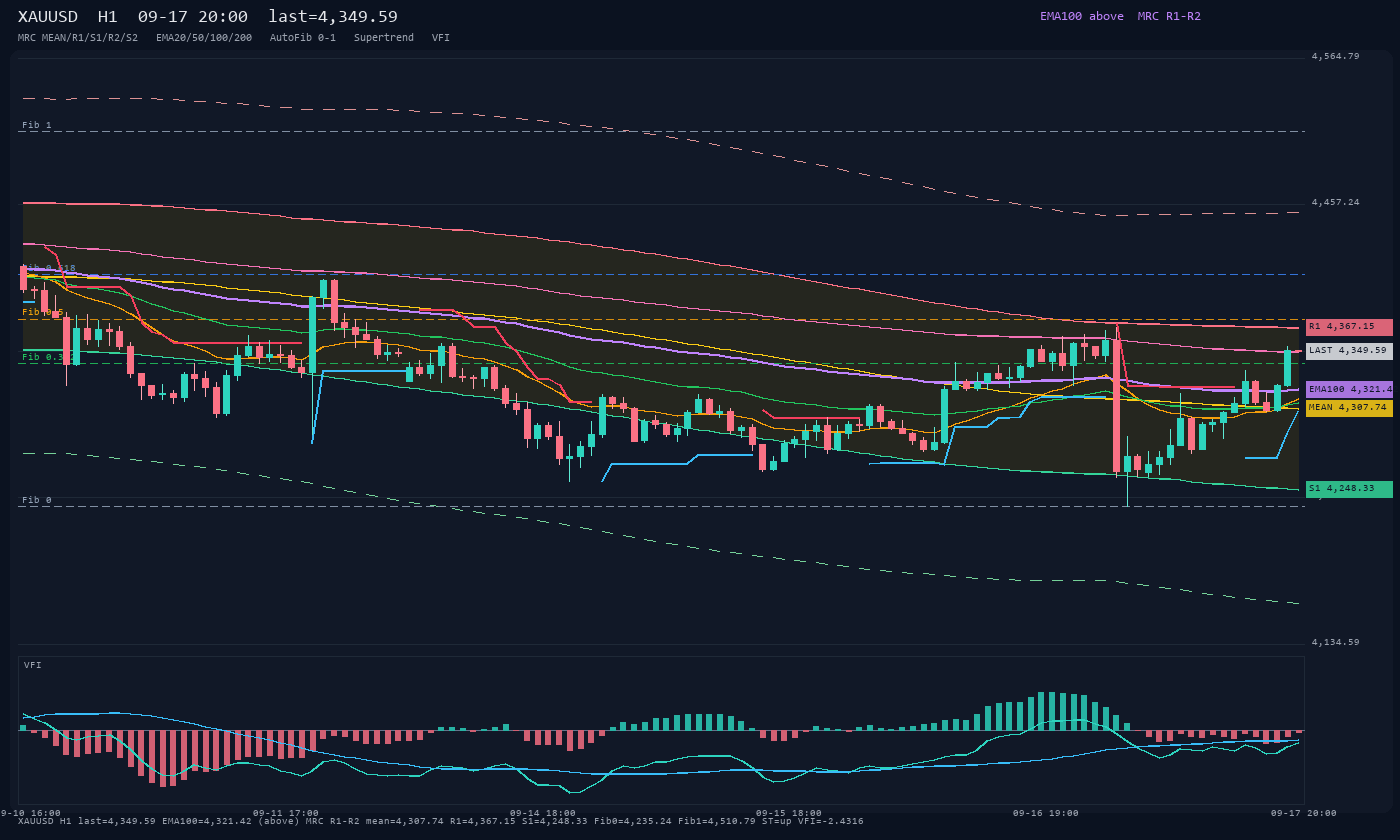
Task: Click the 'MRC R1-R2' note in the header
Action: coord(1169,16)
